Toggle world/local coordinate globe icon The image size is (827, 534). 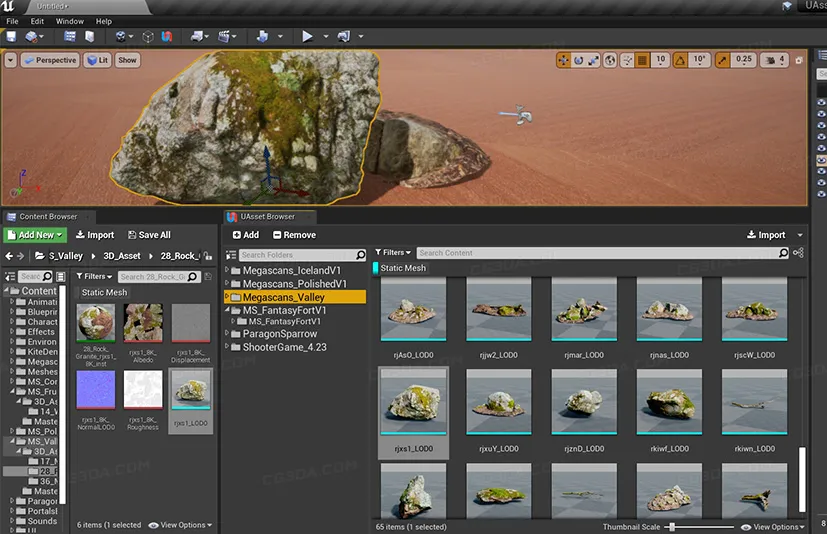click(610, 60)
